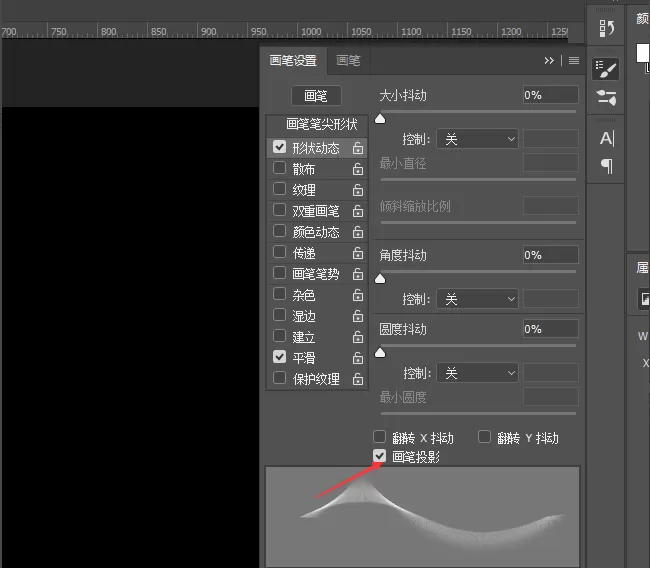Click the 大小抖动 percentage field
The height and width of the screenshot is (568, 650).
click(x=551, y=95)
